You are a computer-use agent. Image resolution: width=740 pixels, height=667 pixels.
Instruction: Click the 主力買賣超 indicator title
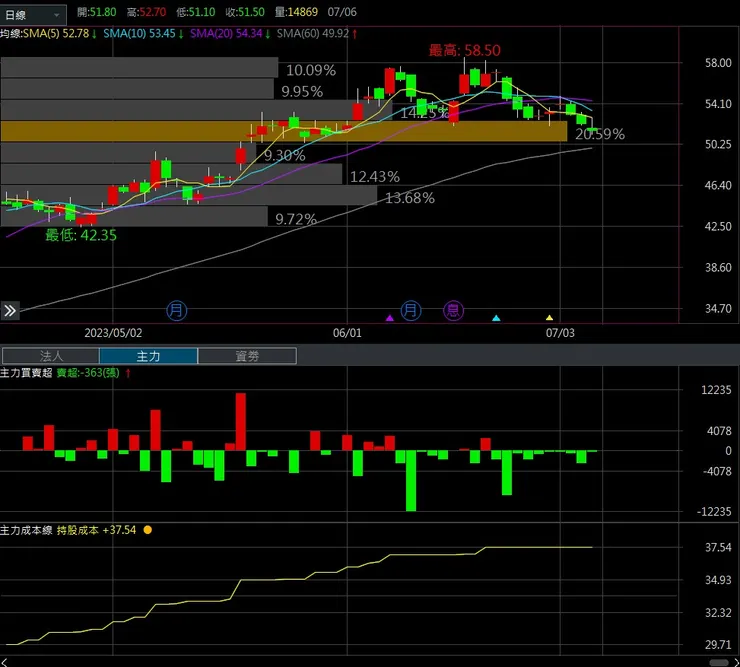pos(26,372)
